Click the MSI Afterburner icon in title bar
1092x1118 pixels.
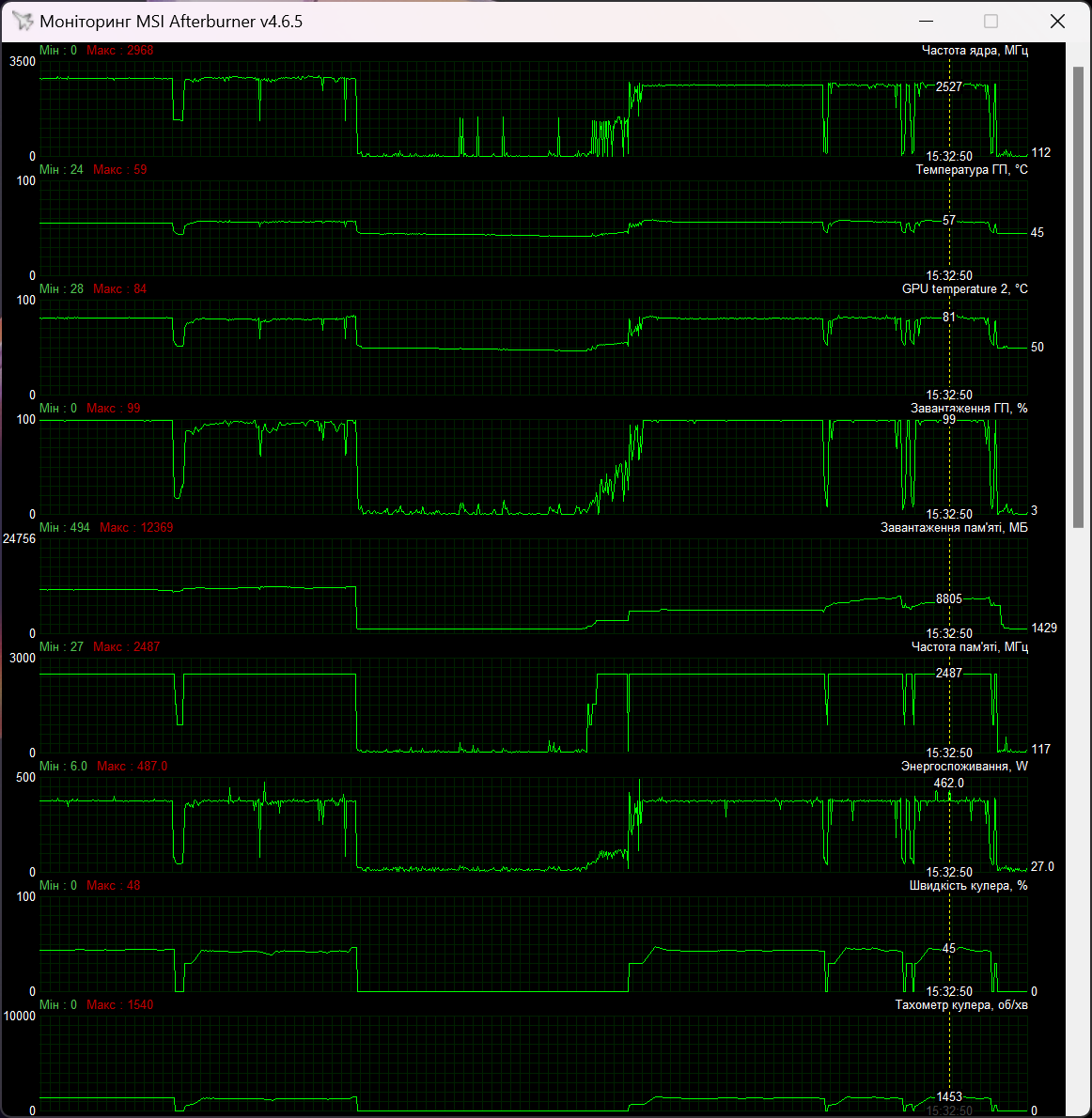[23, 22]
